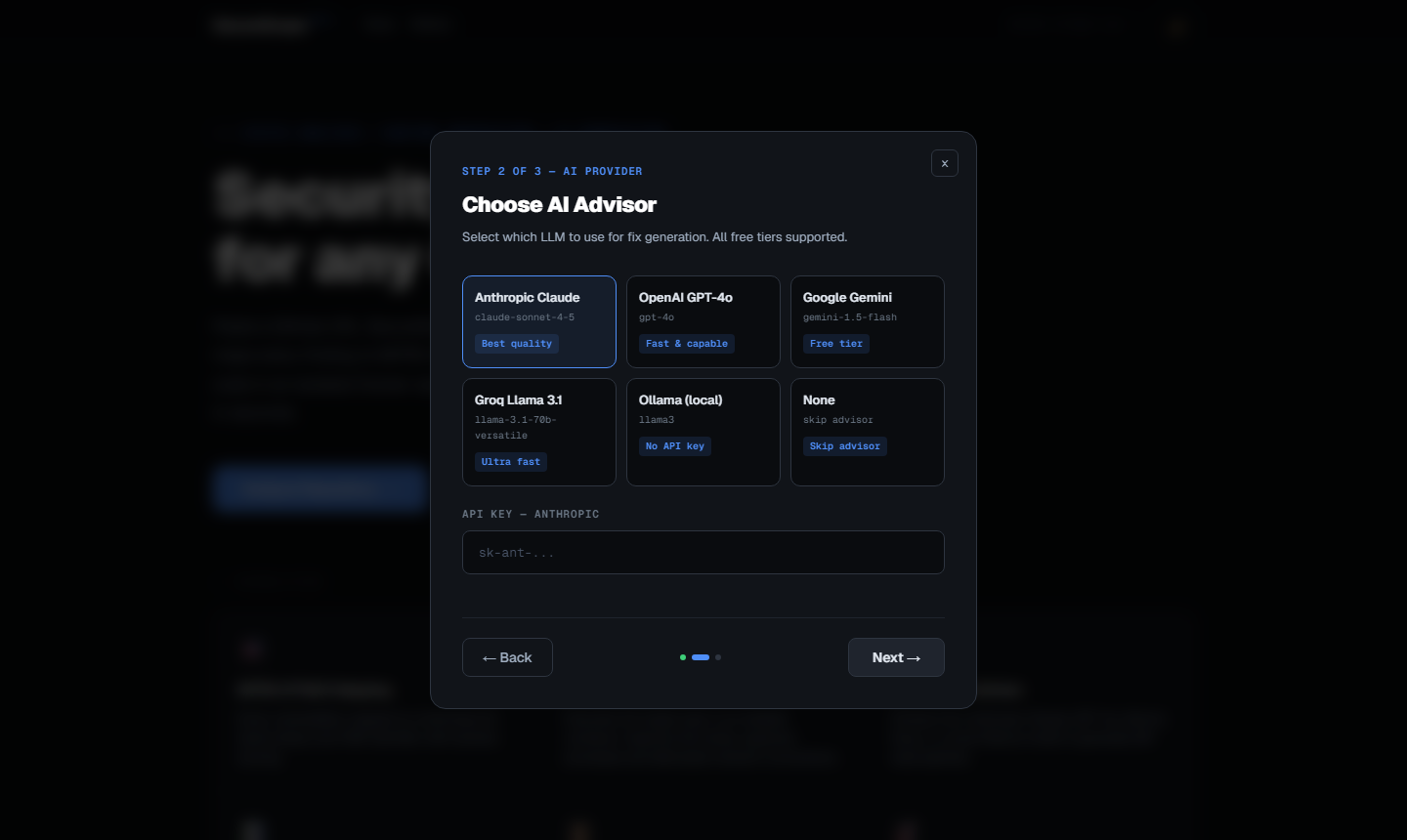Click the "Choose AI Advisor" heading
The height and width of the screenshot is (840, 1407).
point(559,204)
